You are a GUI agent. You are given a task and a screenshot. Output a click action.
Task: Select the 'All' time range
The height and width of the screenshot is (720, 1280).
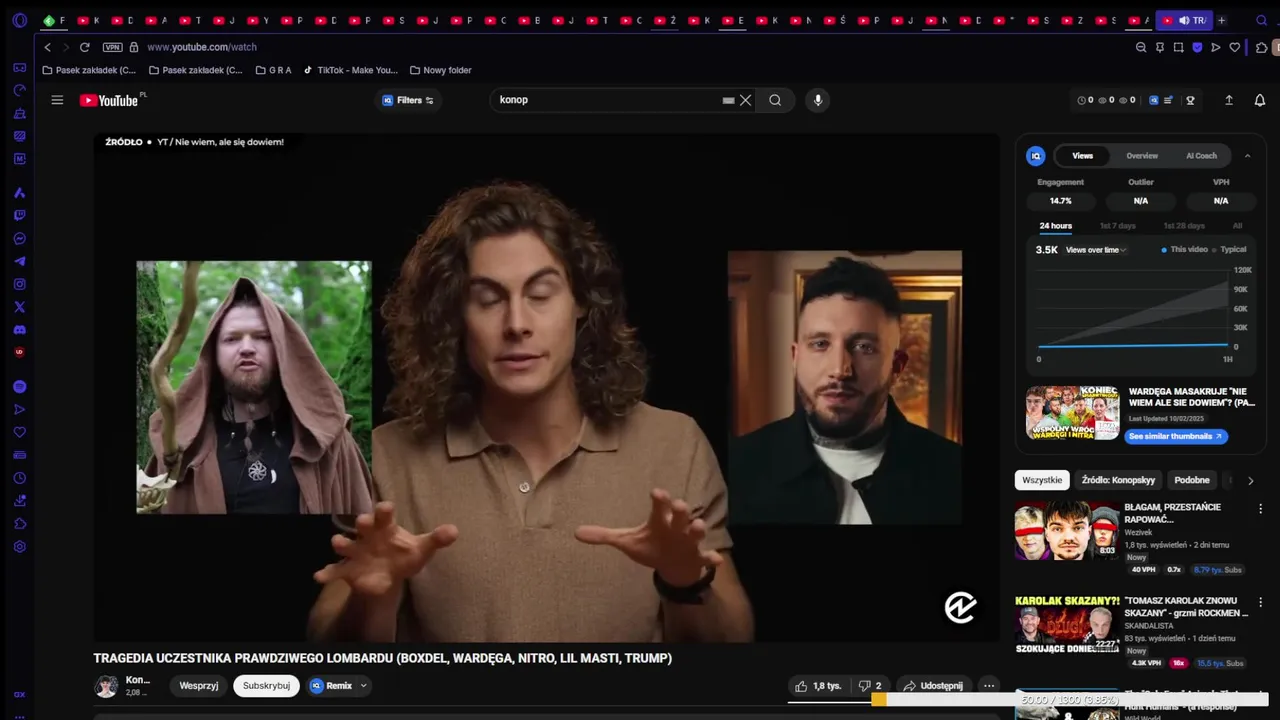coord(1237,226)
